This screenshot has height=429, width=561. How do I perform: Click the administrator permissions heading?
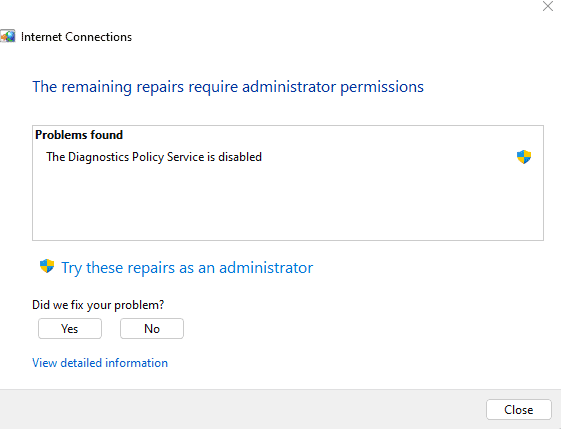coord(228,87)
